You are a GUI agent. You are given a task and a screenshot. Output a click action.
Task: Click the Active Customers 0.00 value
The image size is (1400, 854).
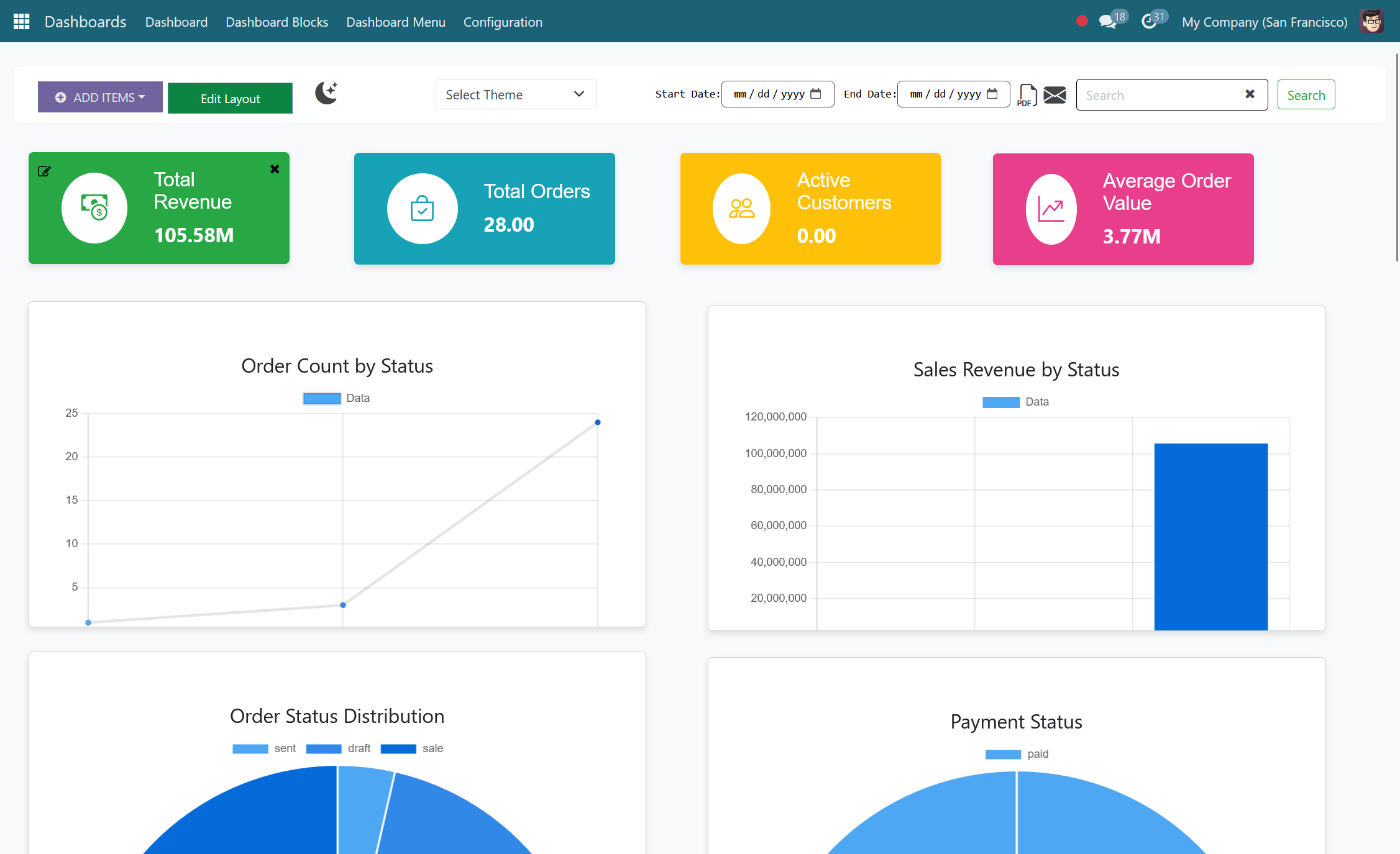coord(817,236)
